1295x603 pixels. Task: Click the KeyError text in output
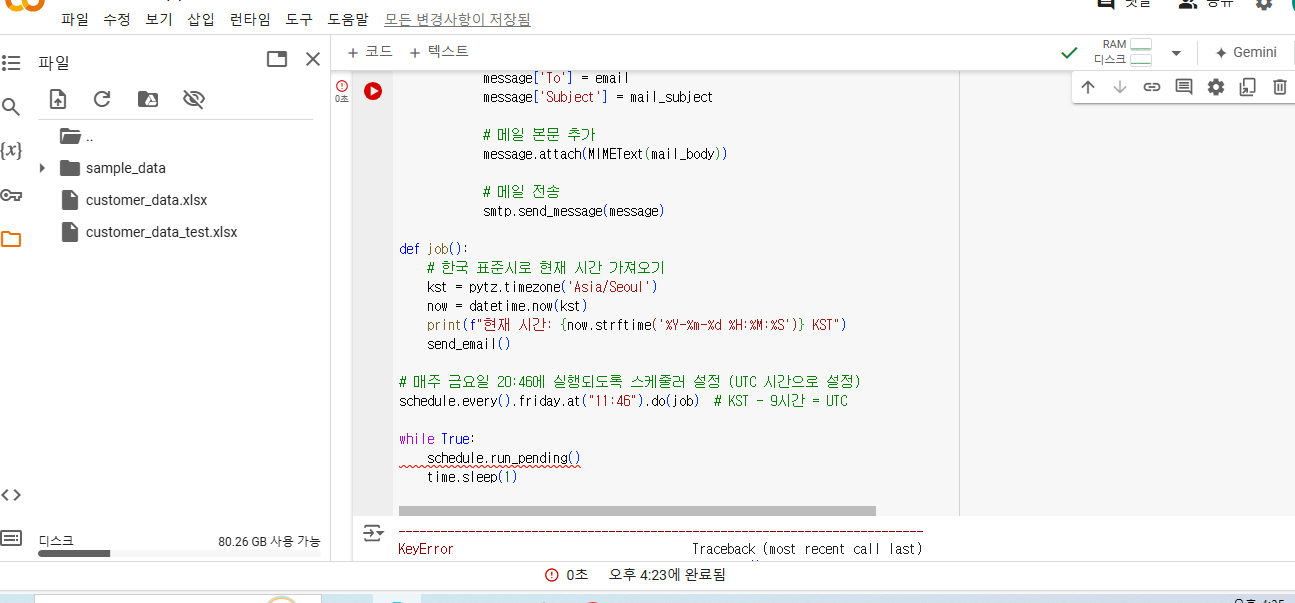(x=426, y=549)
